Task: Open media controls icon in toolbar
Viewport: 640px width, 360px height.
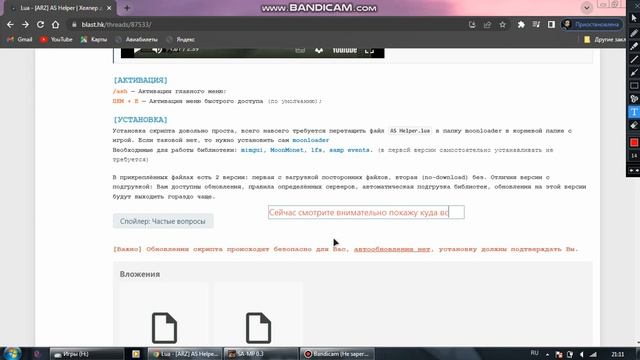Action: [536, 24]
